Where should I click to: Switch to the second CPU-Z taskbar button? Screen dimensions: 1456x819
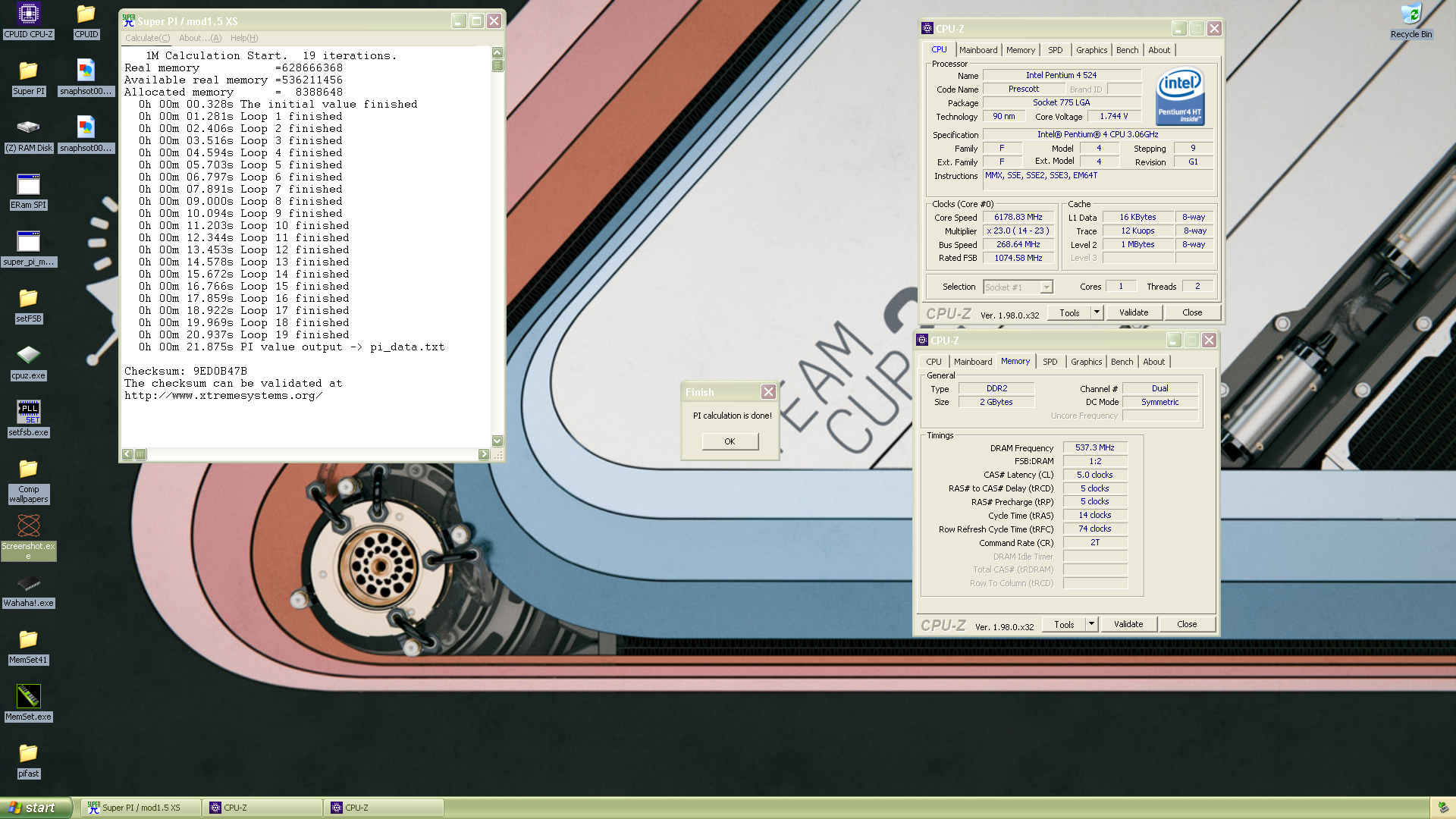(x=383, y=808)
